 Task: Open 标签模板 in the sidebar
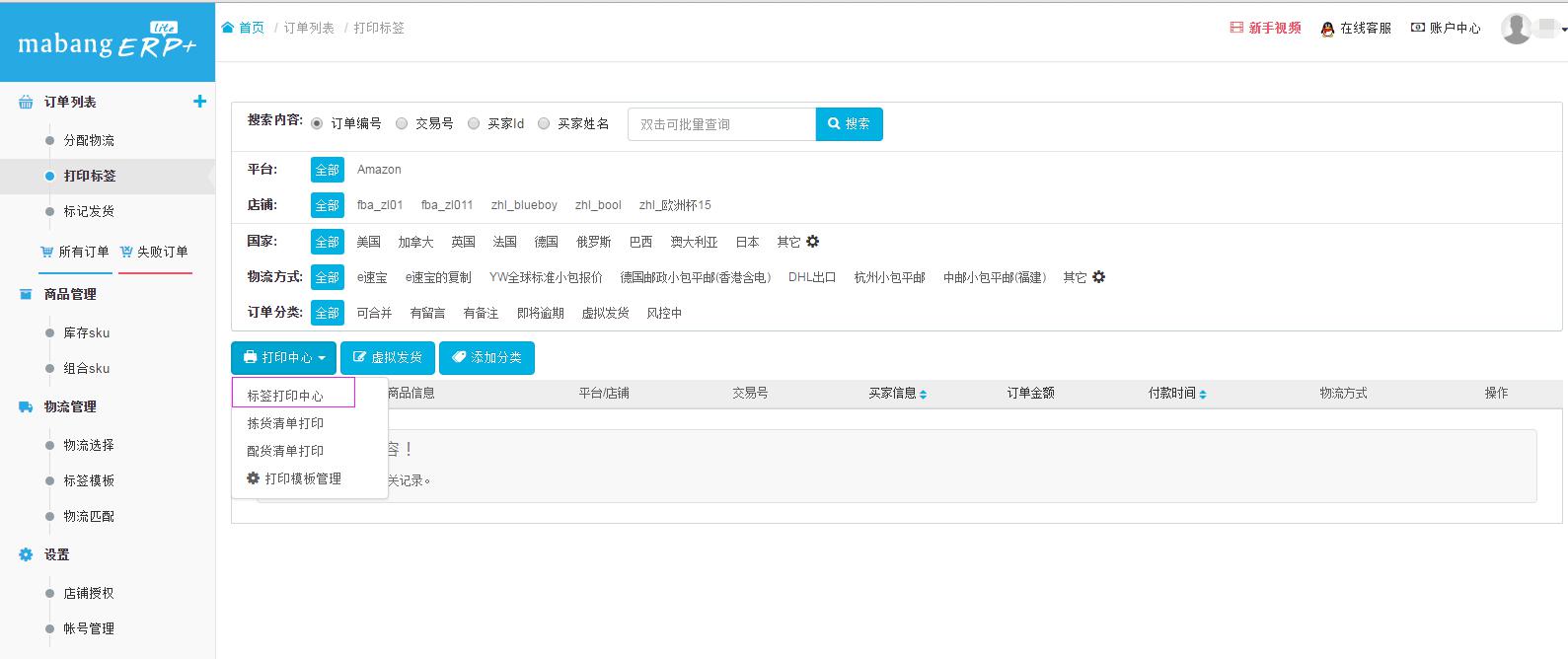pos(89,480)
